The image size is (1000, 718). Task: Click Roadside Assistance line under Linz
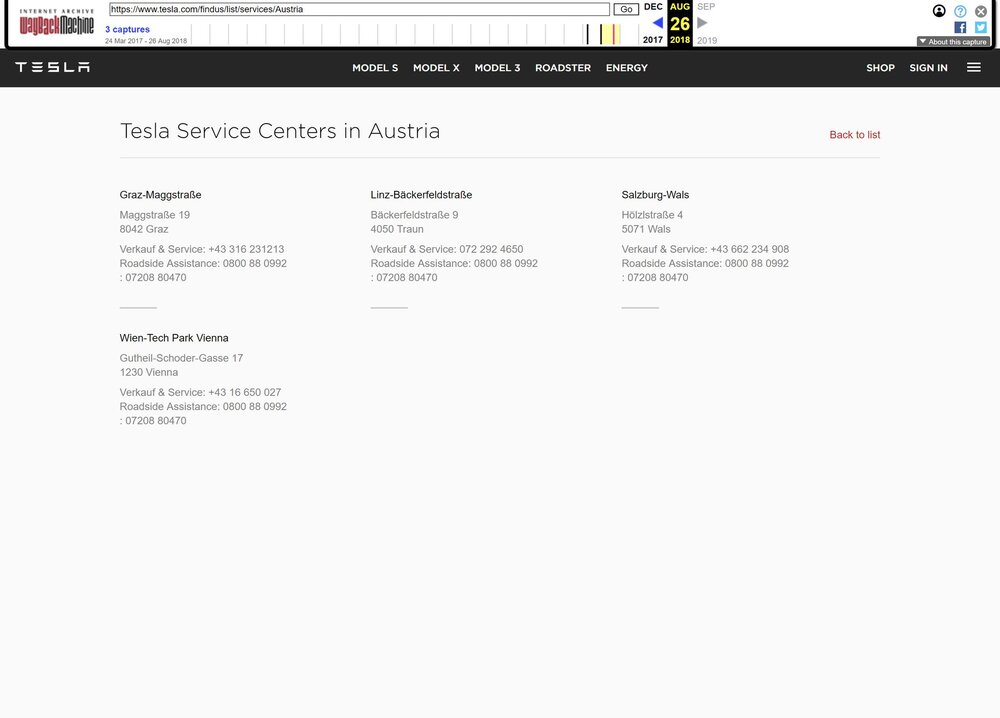click(454, 263)
